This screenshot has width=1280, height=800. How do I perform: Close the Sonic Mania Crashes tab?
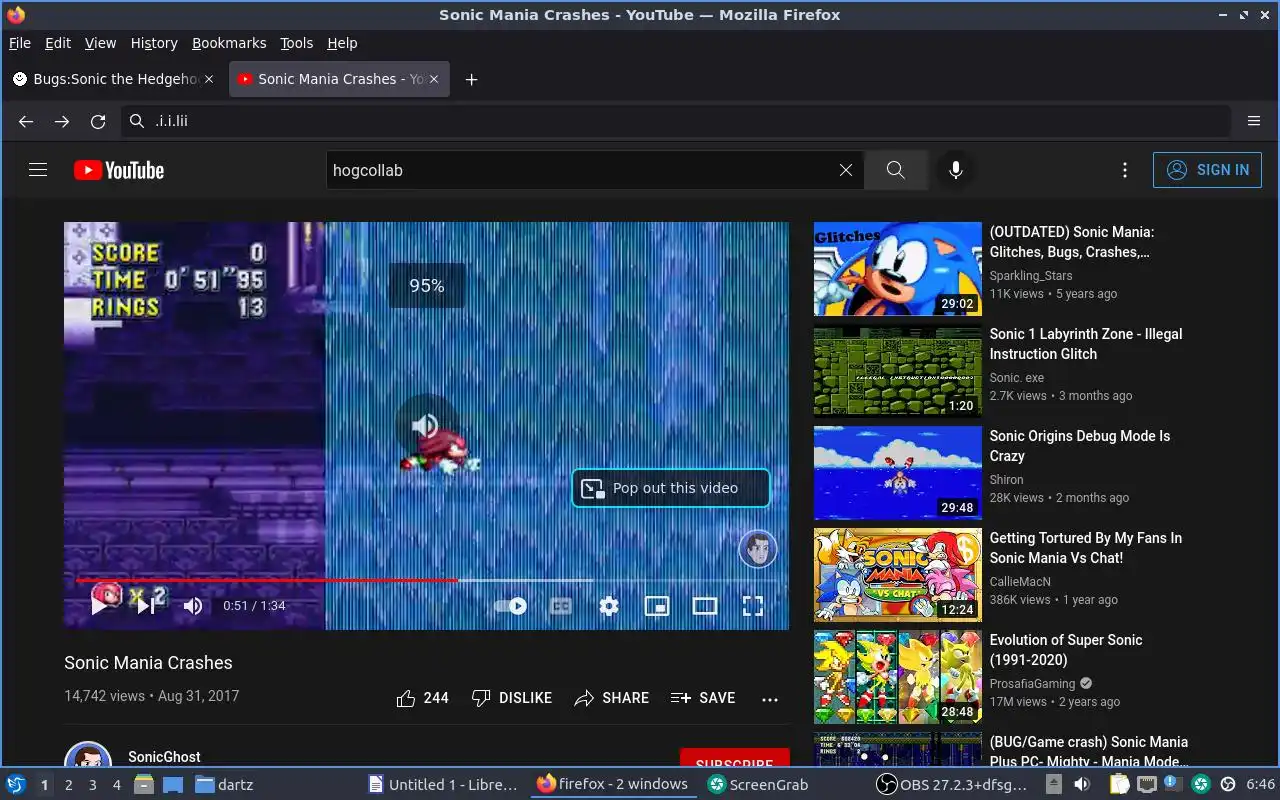coord(435,79)
